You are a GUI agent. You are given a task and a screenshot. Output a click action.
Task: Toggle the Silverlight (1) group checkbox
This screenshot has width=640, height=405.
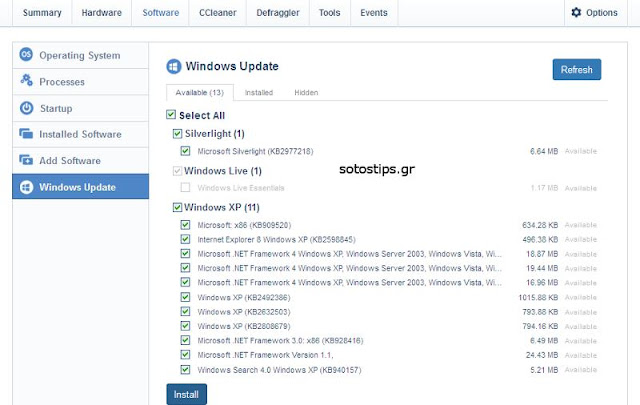(177, 134)
